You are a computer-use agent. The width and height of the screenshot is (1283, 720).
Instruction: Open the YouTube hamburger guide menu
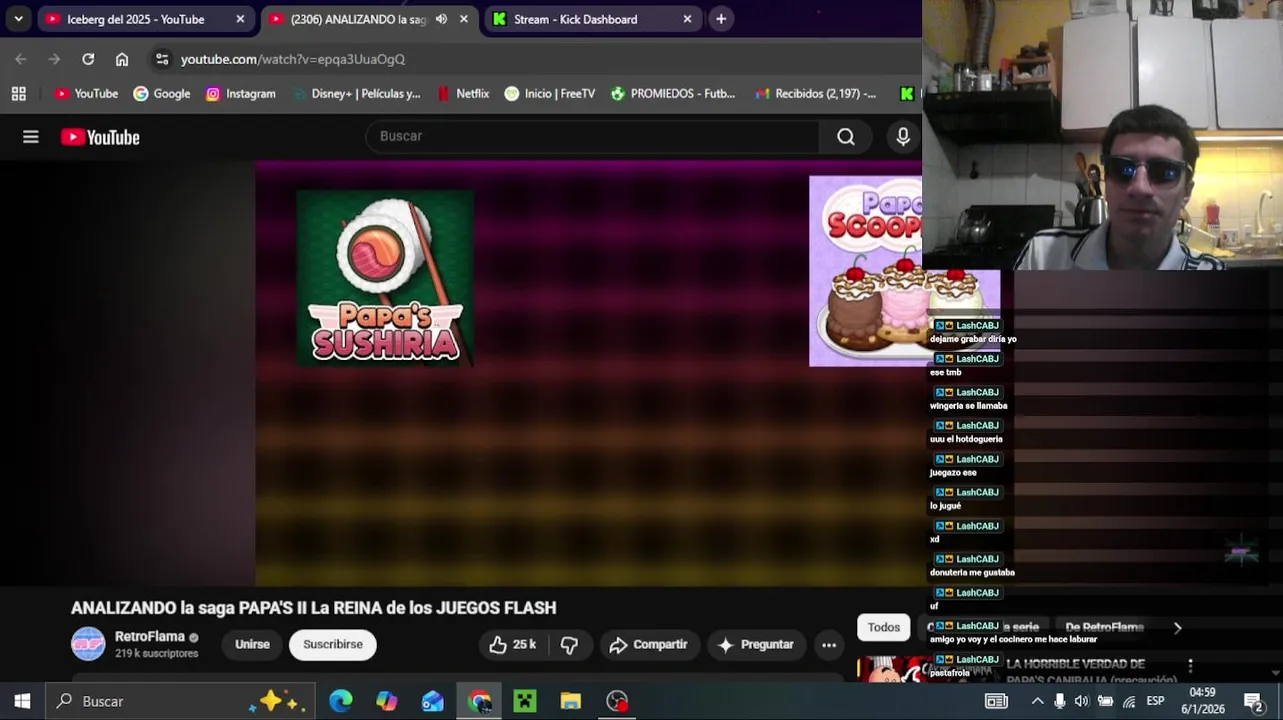click(31, 137)
